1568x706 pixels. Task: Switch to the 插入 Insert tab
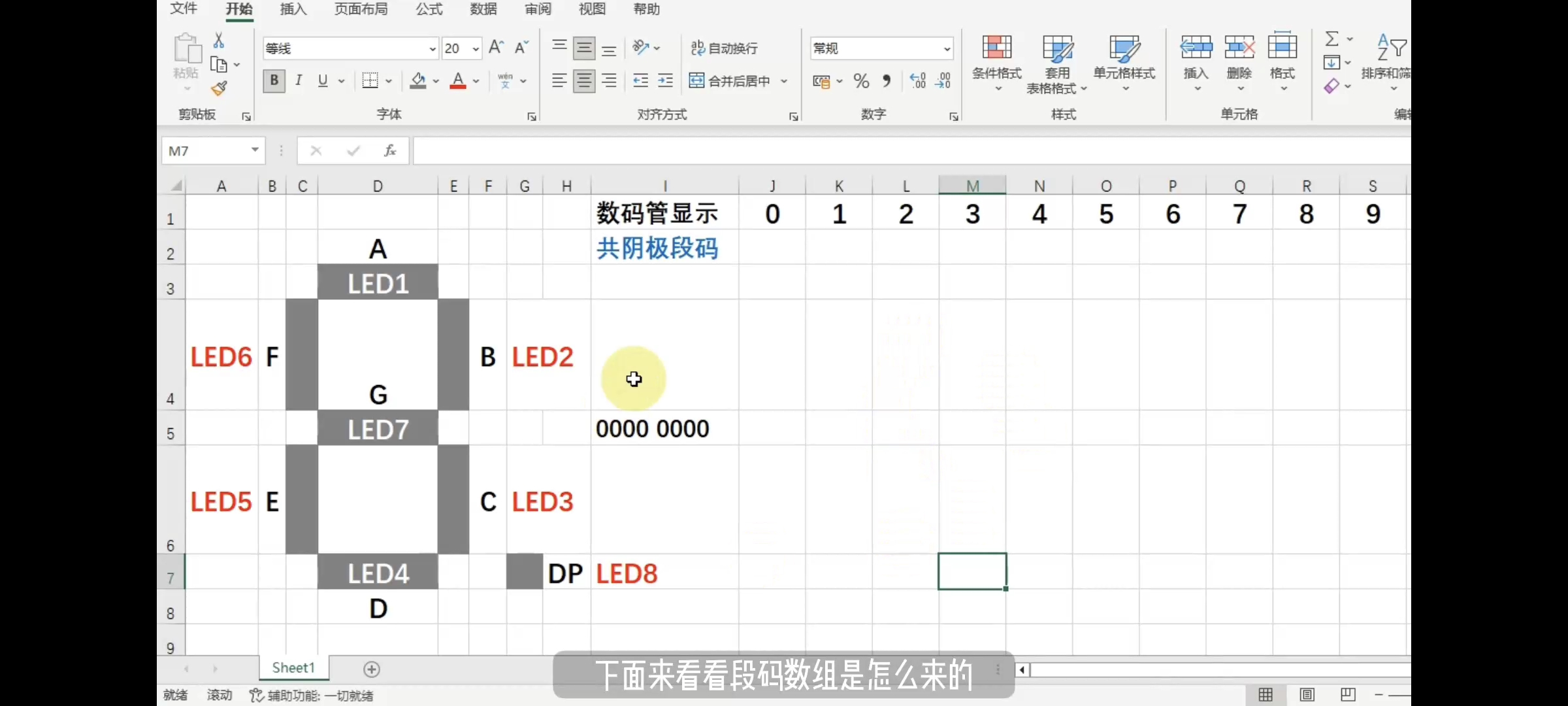pyautogui.click(x=293, y=9)
